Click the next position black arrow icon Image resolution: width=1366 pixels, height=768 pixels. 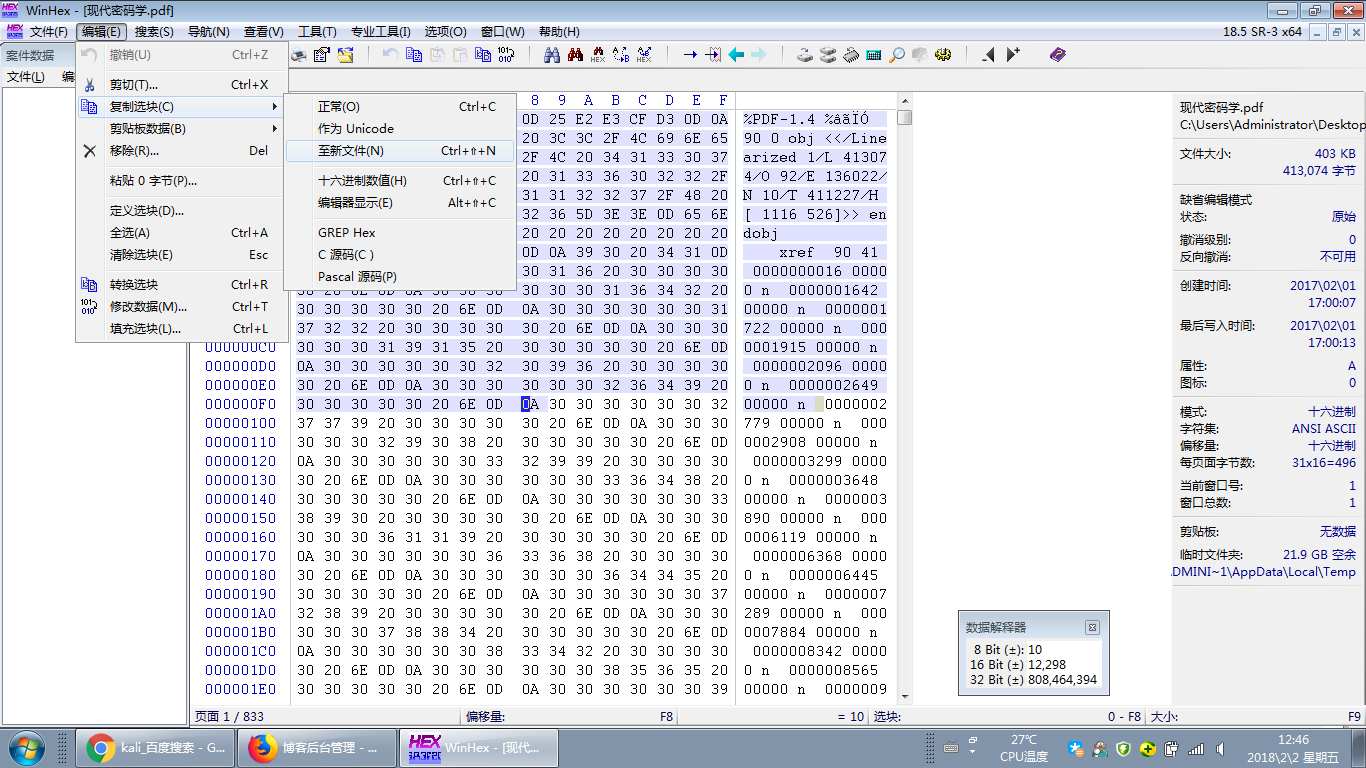[1013, 55]
